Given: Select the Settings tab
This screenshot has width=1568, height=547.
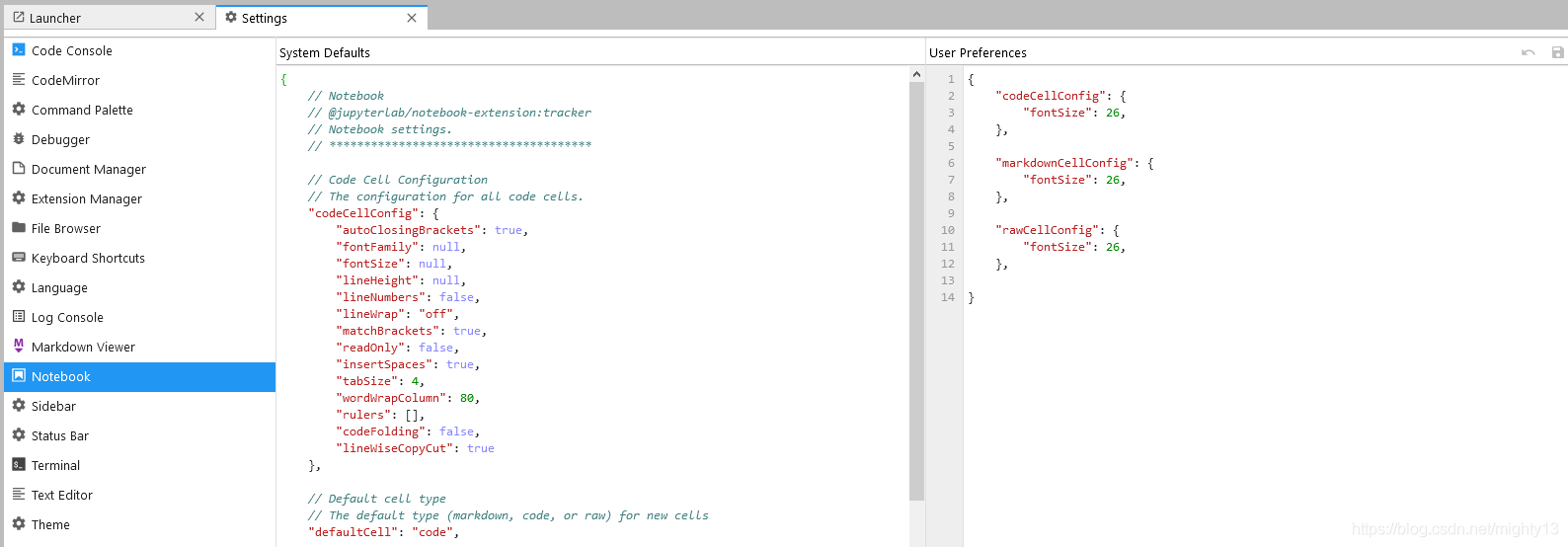Looking at the screenshot, I should (x=321, y=17).
